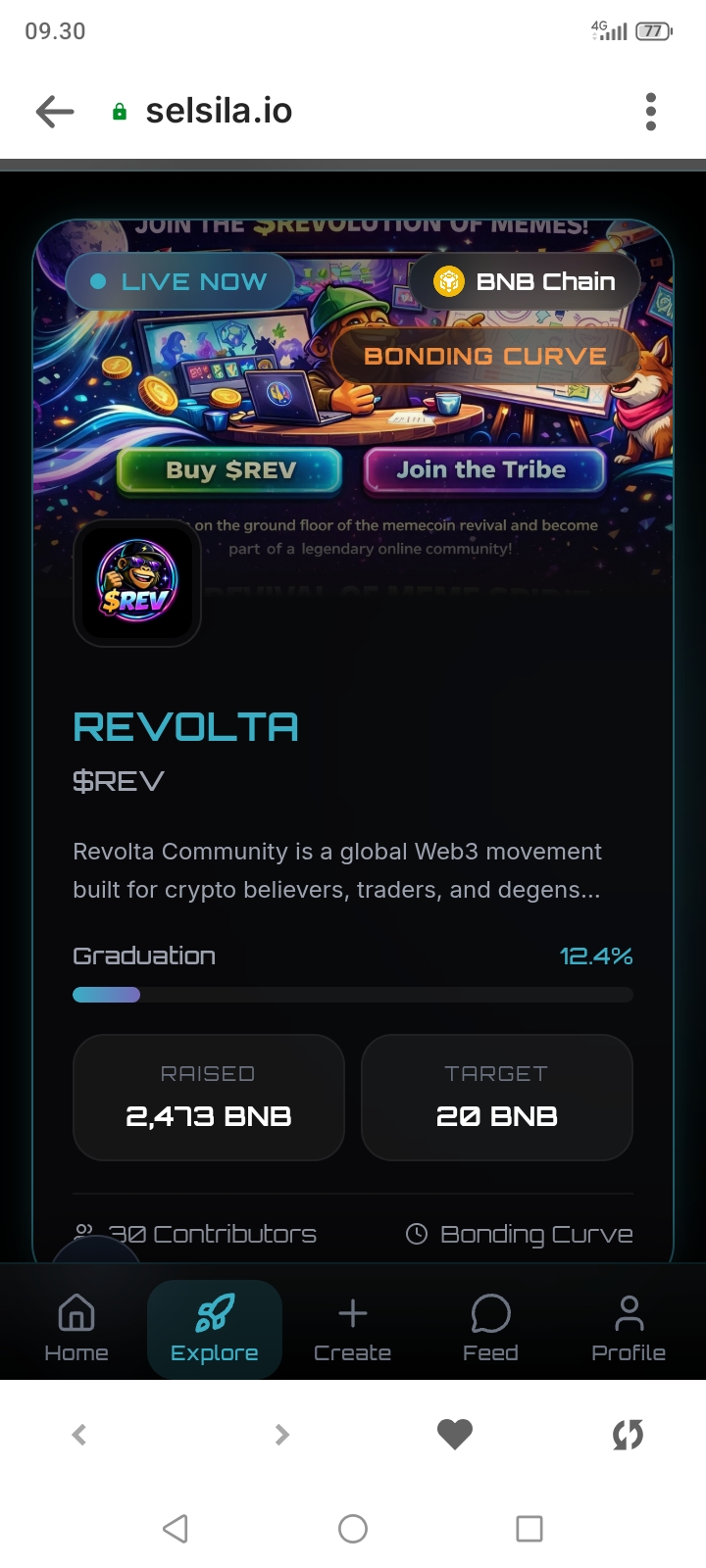Image resolution: width=706 pixels, height=1568 pixels.
Task: Select the BONDING CURVE label badge
Action: point(485,356)
